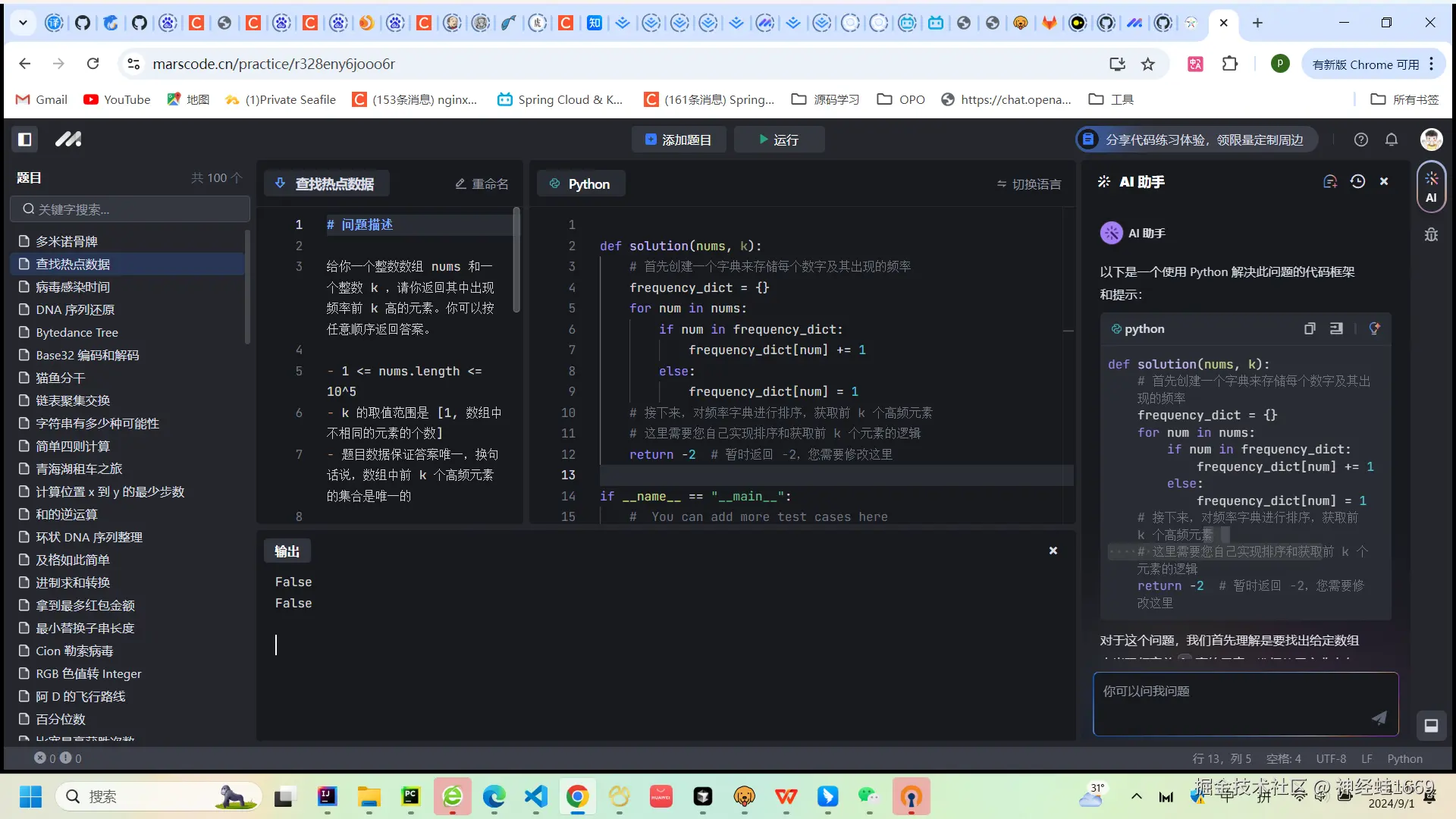Collapse chat input with bottom-right panel toggle

pos(1432,726)
